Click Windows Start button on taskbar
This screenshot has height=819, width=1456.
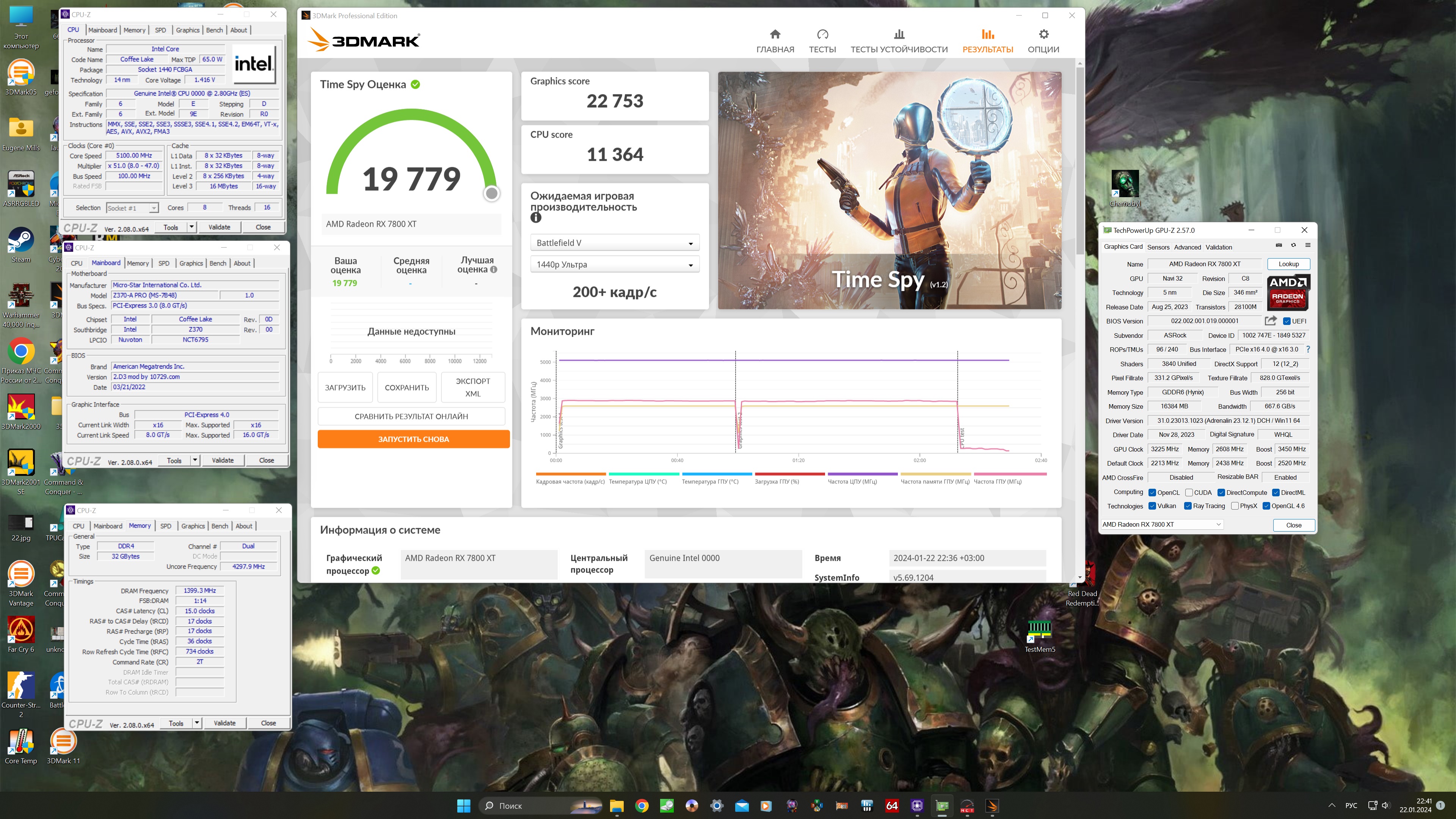pos(463,805)
